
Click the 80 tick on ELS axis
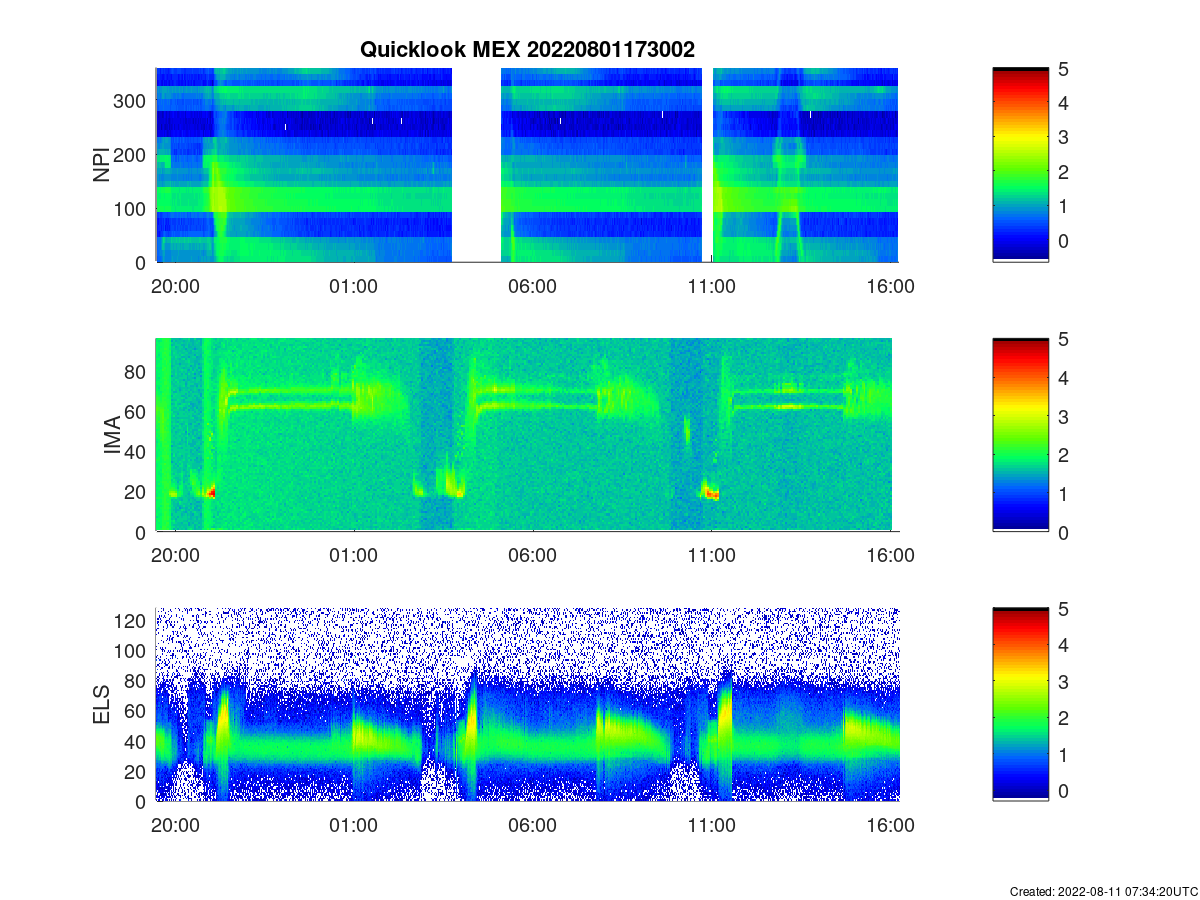(137, 681)
